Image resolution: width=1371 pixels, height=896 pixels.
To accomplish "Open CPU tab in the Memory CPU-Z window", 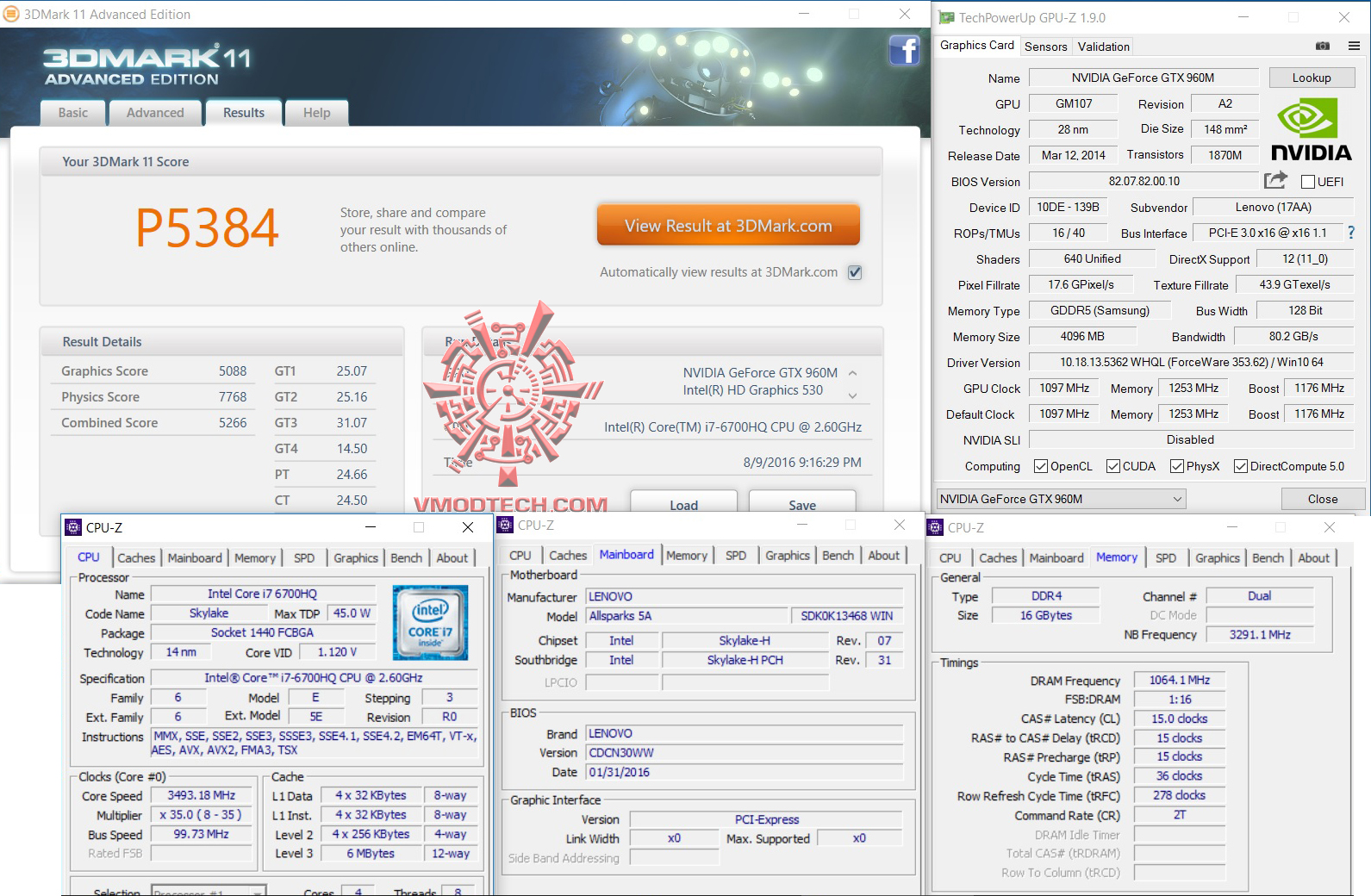I will pyautogui.click(x=950, y=558).
